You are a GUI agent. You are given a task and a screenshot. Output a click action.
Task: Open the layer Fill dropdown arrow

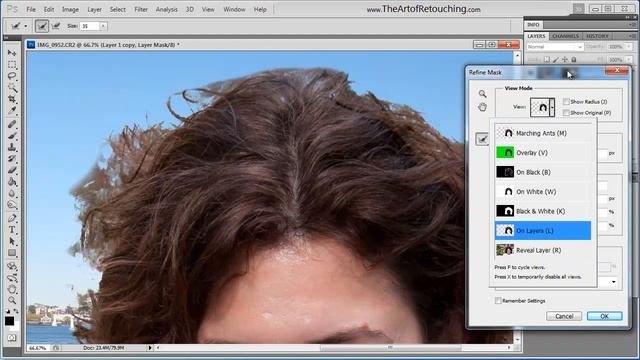(x=629, y=60)
